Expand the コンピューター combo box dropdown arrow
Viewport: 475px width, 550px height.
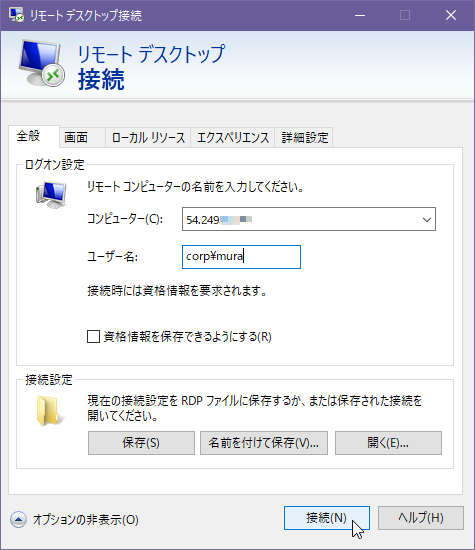[427, 220]
